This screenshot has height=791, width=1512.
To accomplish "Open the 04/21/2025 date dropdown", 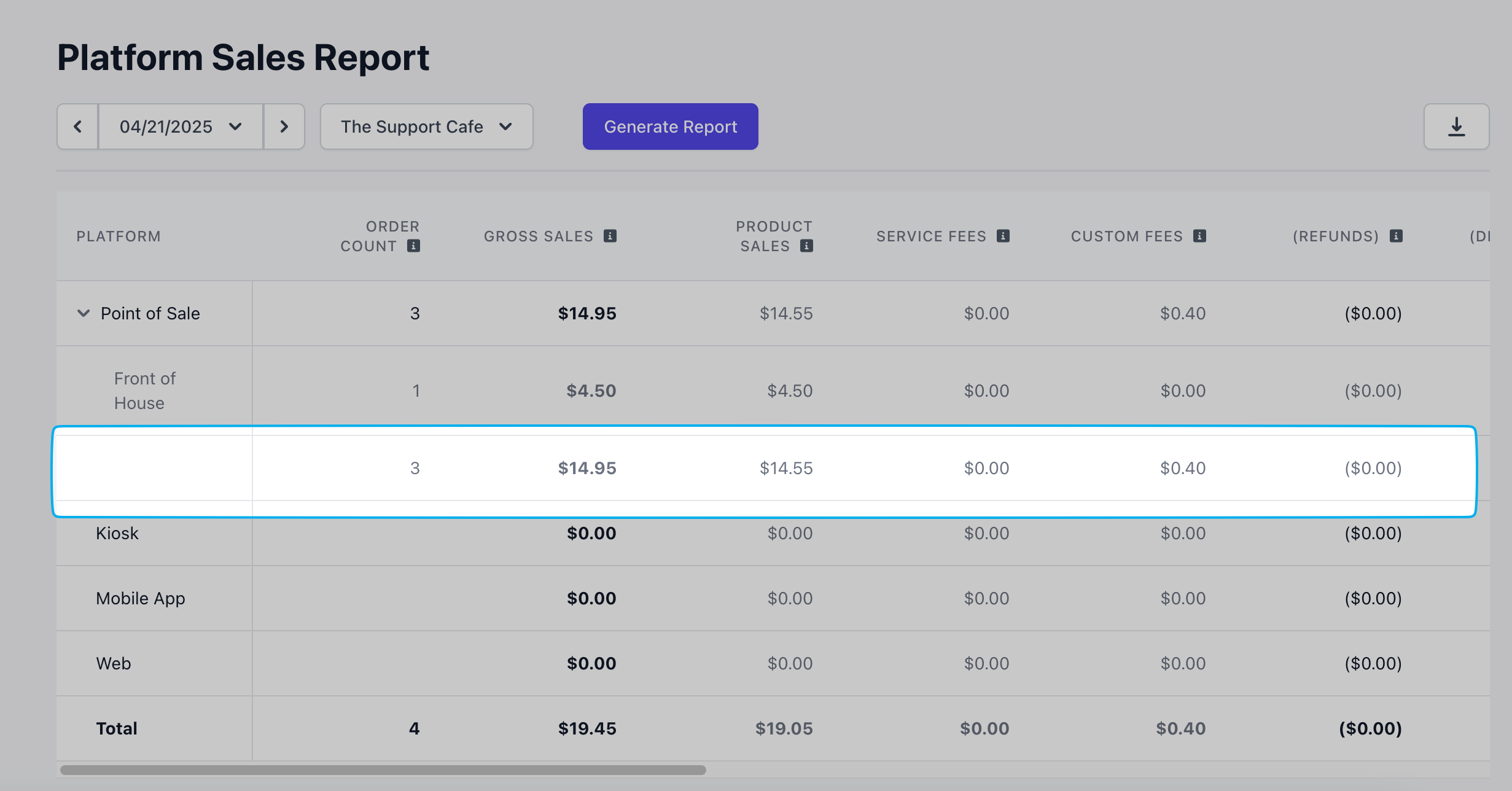I will pos(181,127).
